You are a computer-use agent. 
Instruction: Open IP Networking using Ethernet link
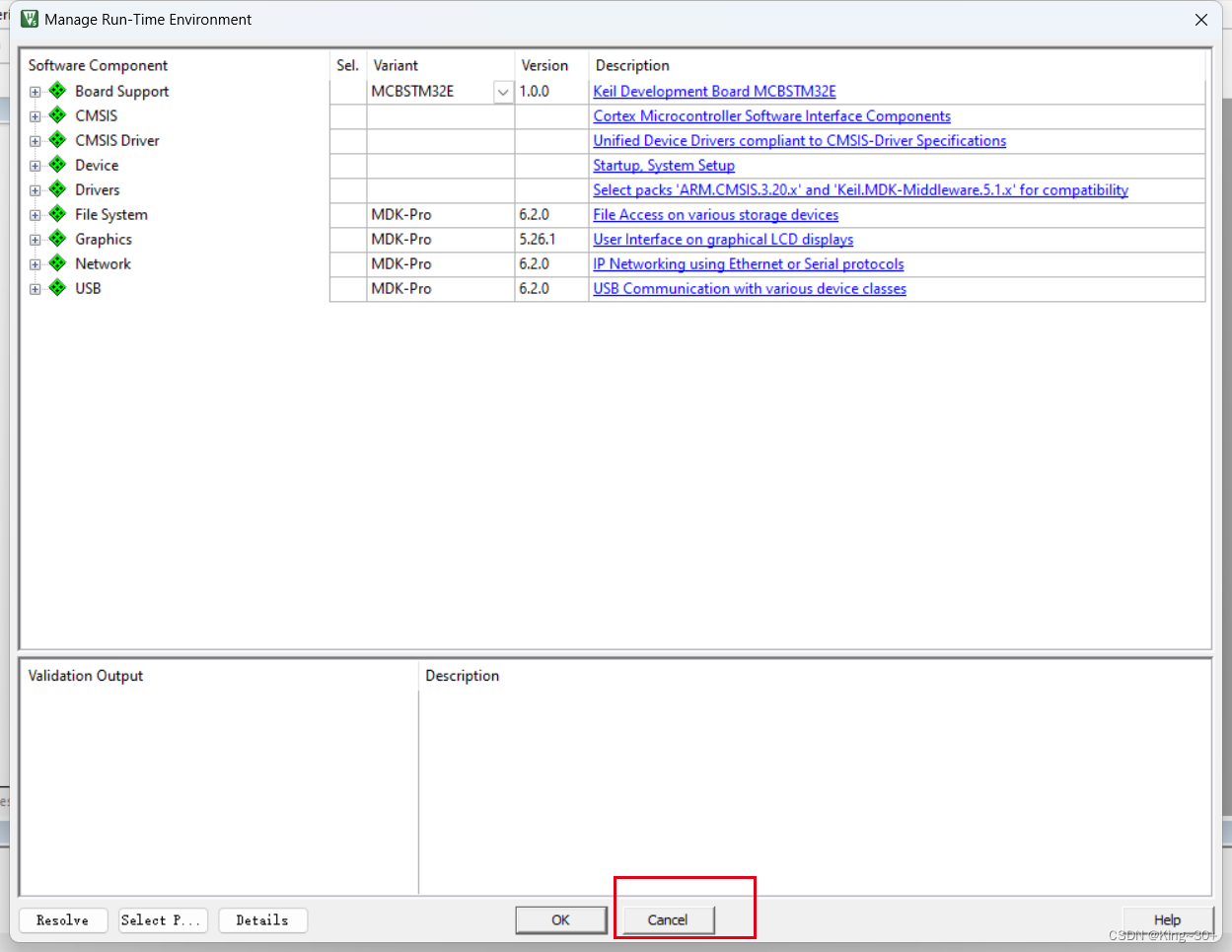(x=748, y=263)
